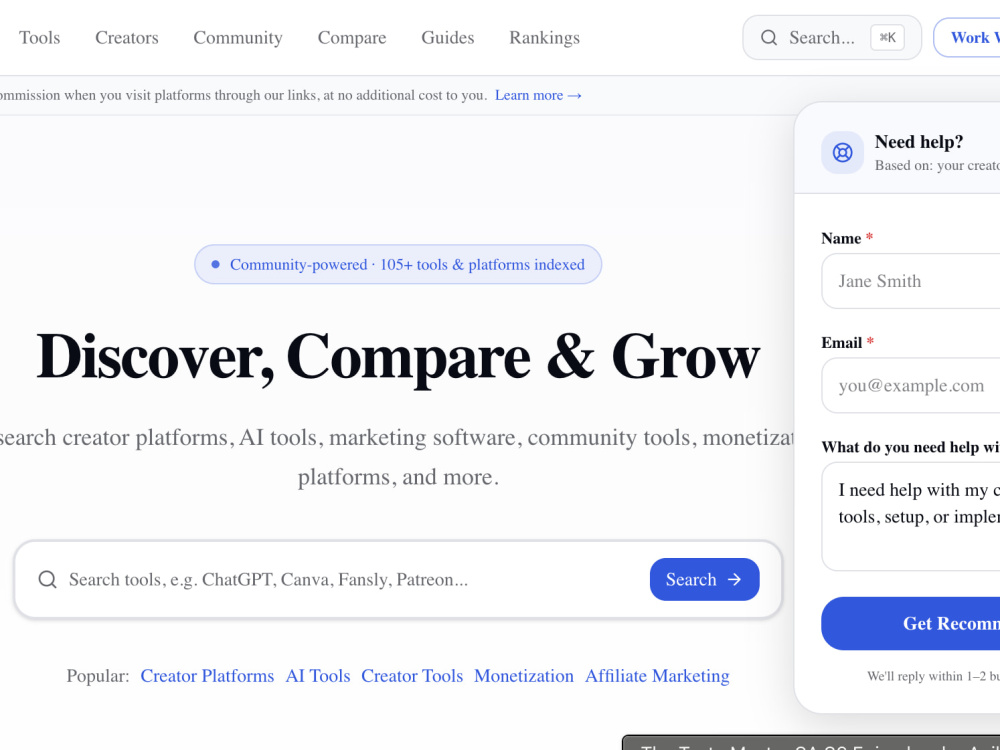This screenshot has height=750, width=1000.
Task: Click the help request text area
Action: 911,517
